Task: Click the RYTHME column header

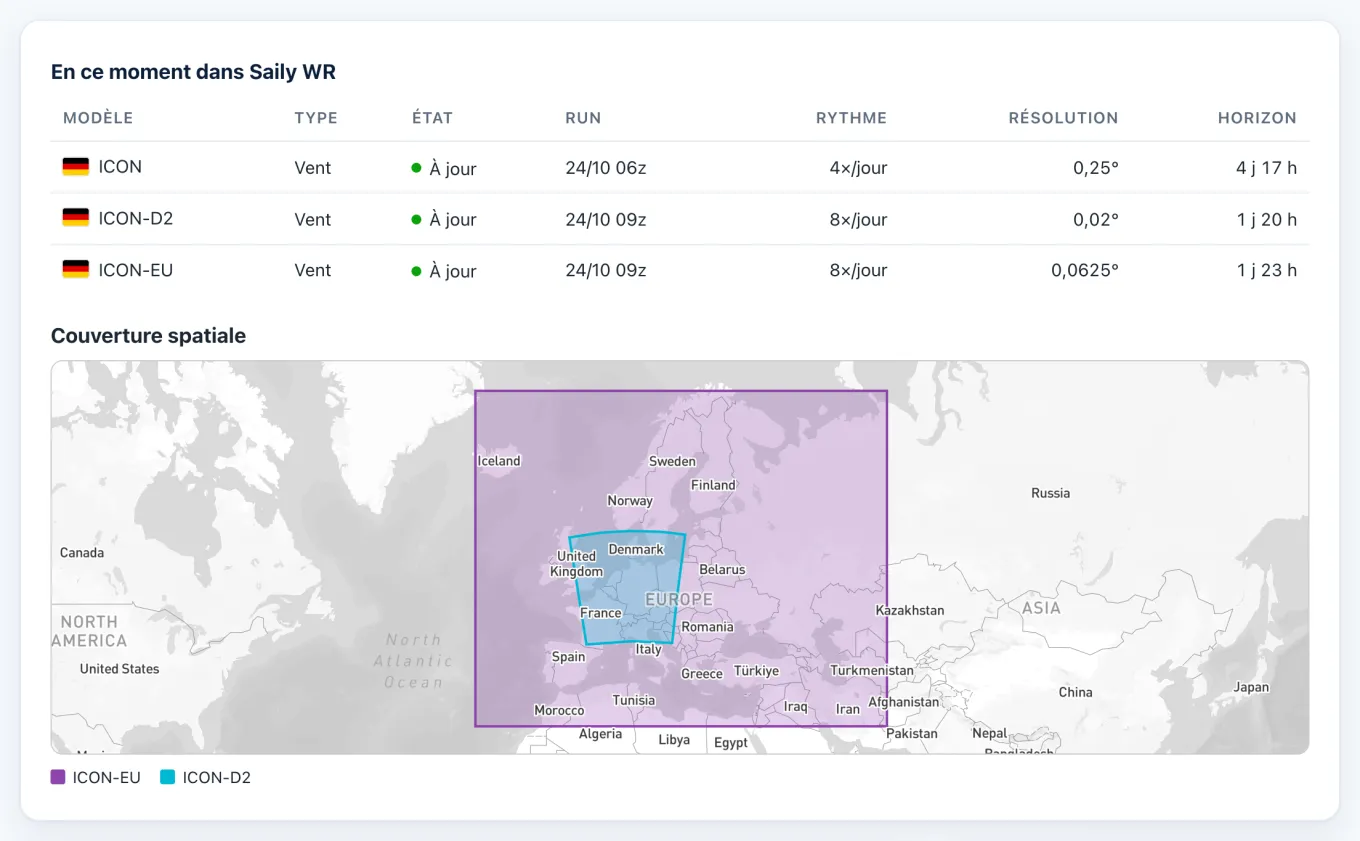Action: [x=851, y=118]
